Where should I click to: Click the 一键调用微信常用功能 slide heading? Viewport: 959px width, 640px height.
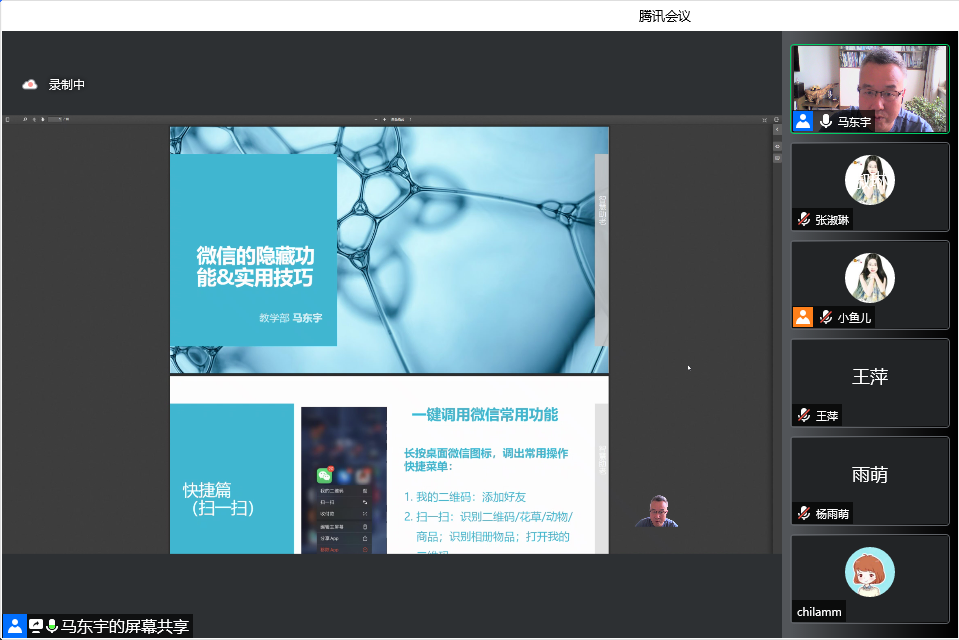(x=484, y=415)
